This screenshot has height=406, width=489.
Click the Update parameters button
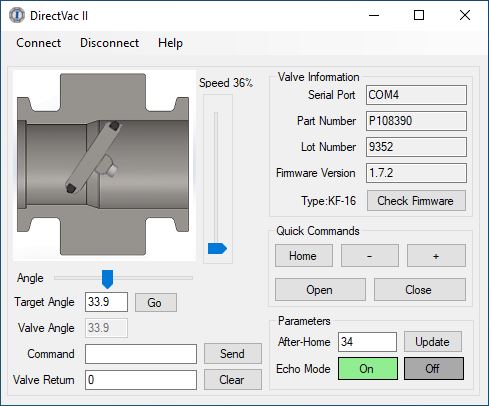pos(433,342)
